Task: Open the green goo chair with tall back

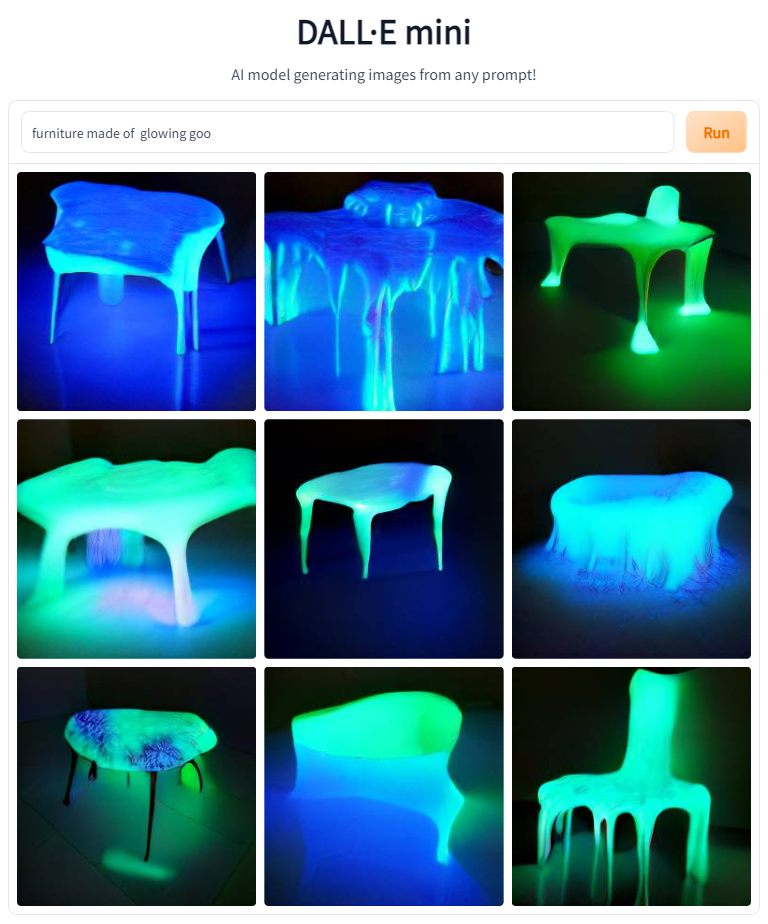Action: pyautogui.click(x=631, y=786)
